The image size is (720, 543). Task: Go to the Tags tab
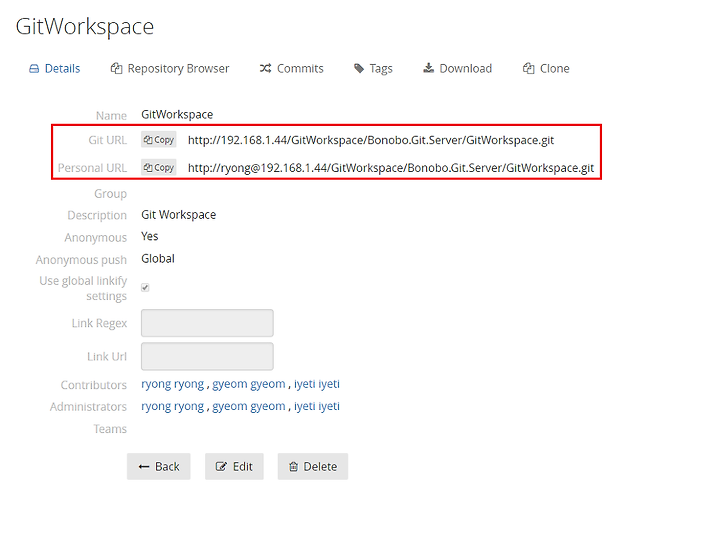(373, 69)
